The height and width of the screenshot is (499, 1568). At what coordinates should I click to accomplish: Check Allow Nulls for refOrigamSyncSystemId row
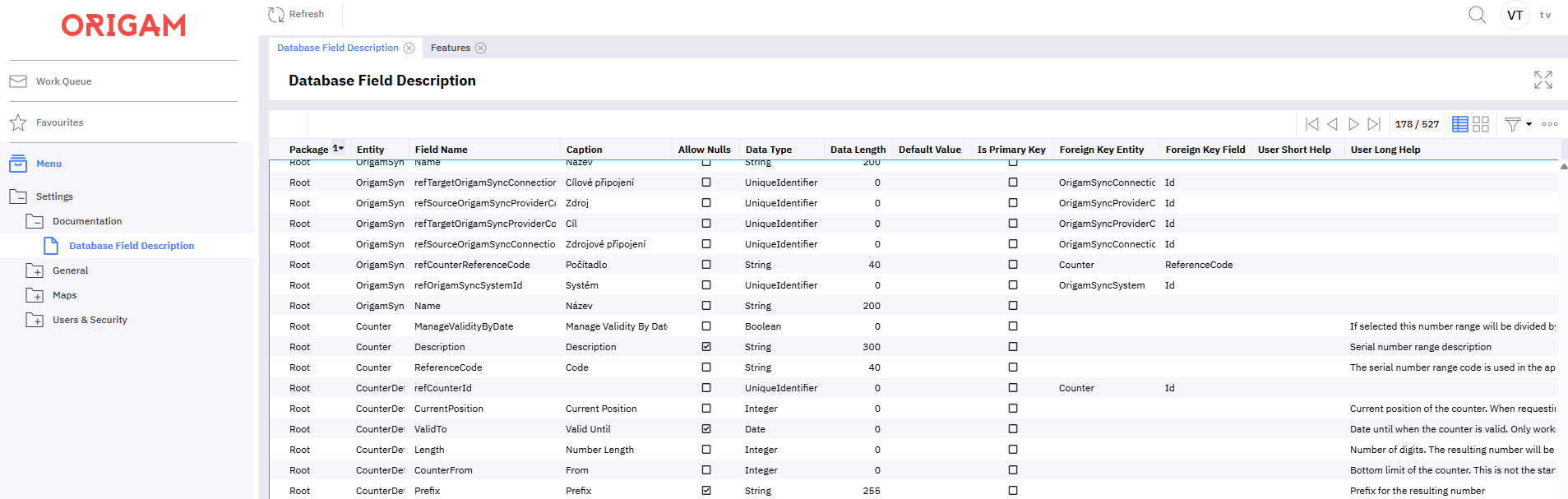tap(706, 285)
